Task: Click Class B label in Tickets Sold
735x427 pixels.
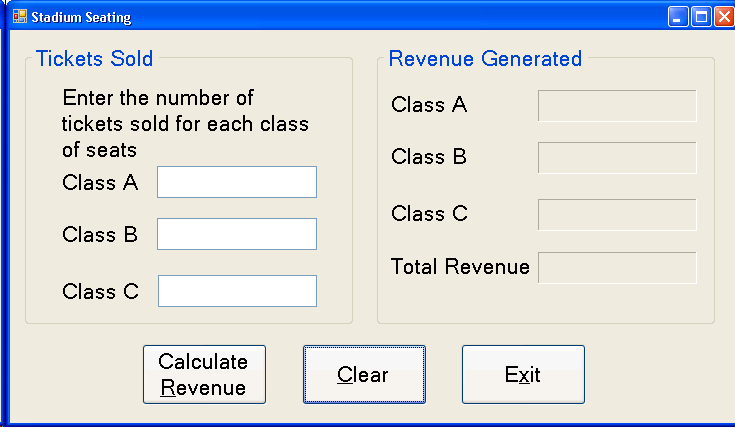Action: [100, 234]
